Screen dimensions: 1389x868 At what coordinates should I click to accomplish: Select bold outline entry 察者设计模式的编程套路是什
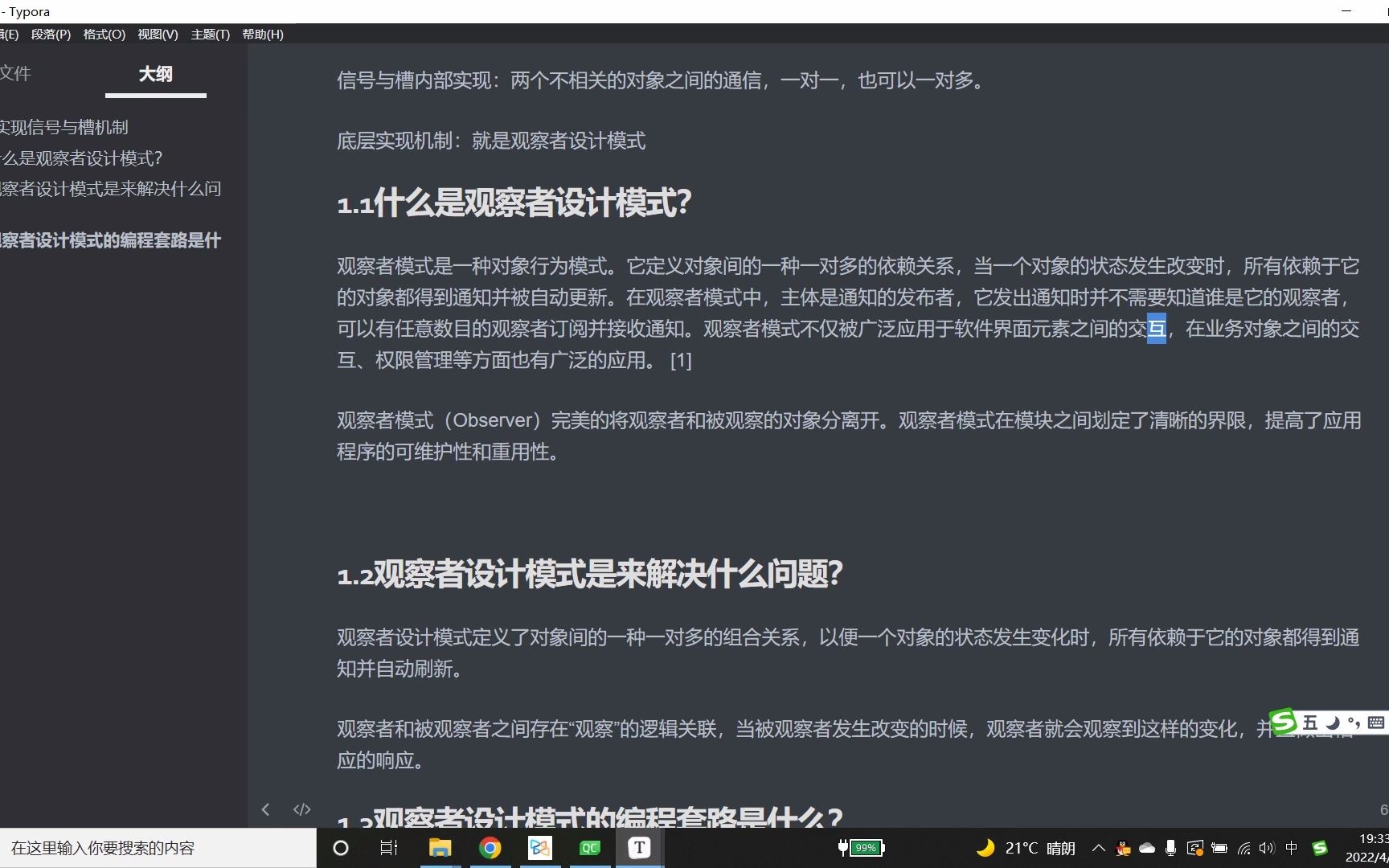[111, 240]
